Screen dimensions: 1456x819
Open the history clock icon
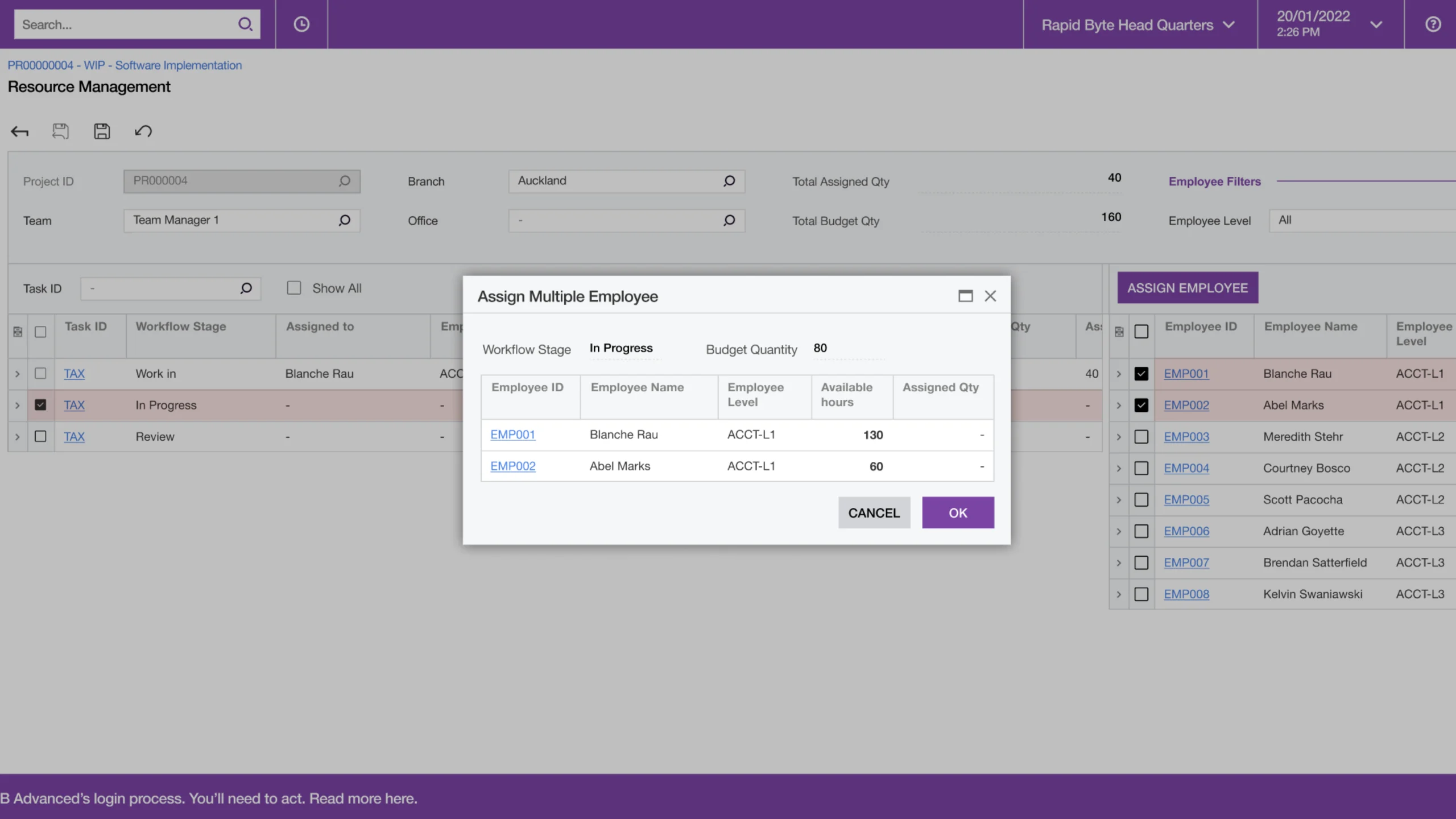[x=301, y=24]
